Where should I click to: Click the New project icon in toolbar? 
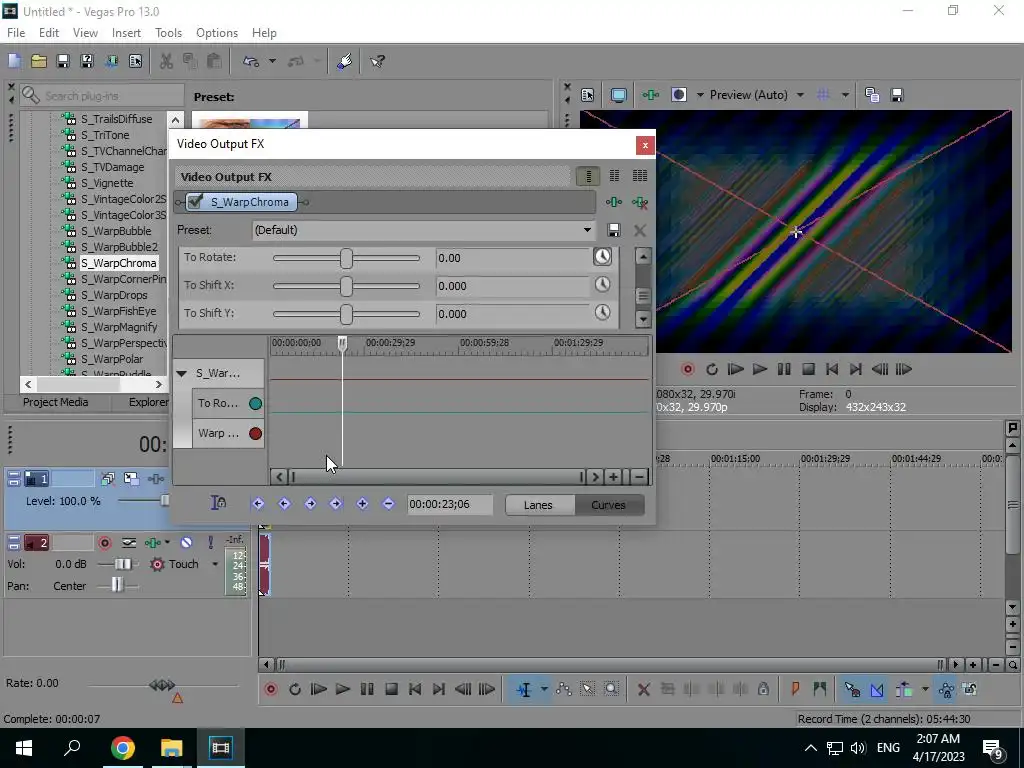(x=14, y=61)
